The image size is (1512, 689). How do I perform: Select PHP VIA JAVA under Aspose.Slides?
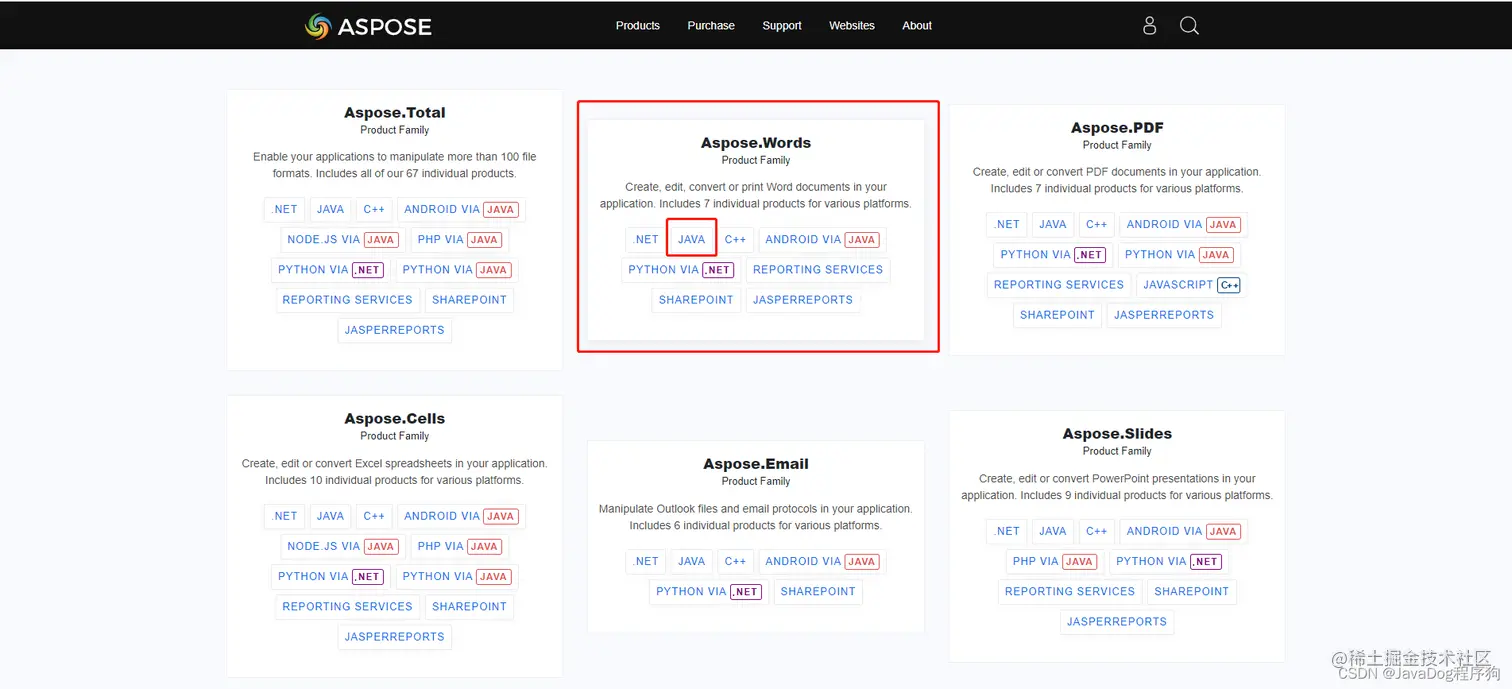click(x=1054, y=562)
